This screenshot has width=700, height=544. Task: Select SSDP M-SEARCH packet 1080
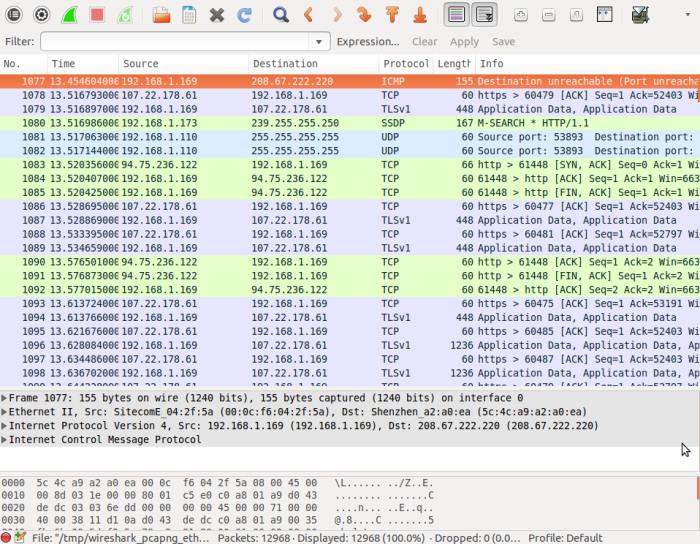(350, 123)
